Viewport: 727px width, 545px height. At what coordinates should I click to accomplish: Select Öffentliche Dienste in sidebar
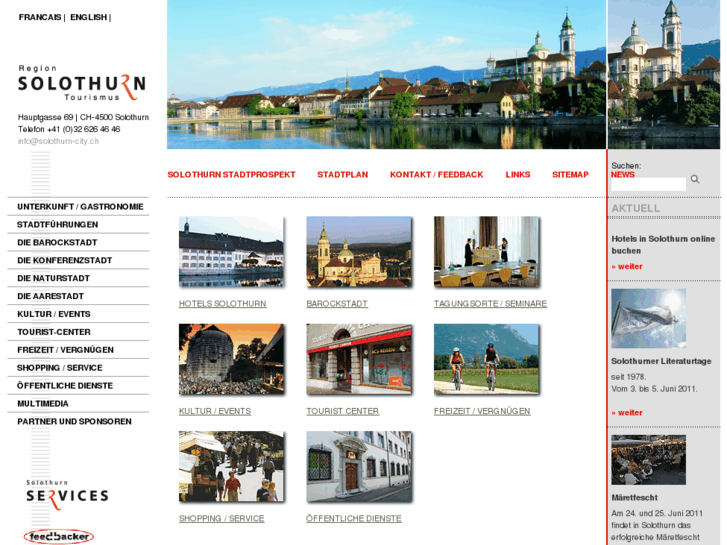tap(65, 386)
